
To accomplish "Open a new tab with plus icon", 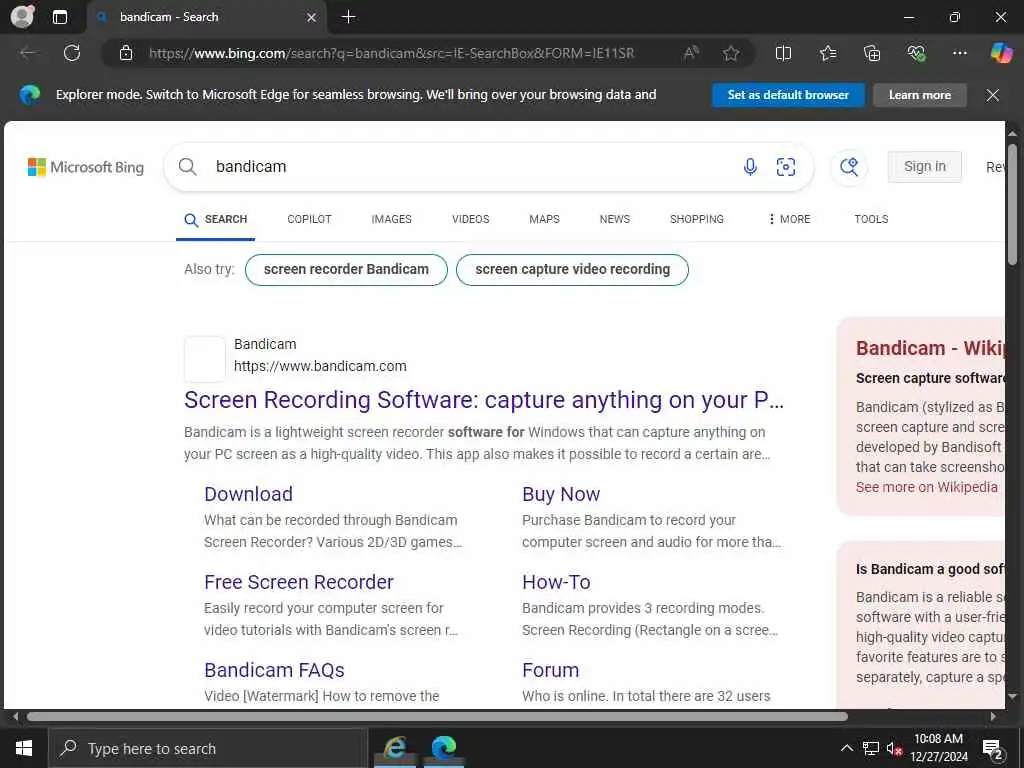I will [349, 17].
